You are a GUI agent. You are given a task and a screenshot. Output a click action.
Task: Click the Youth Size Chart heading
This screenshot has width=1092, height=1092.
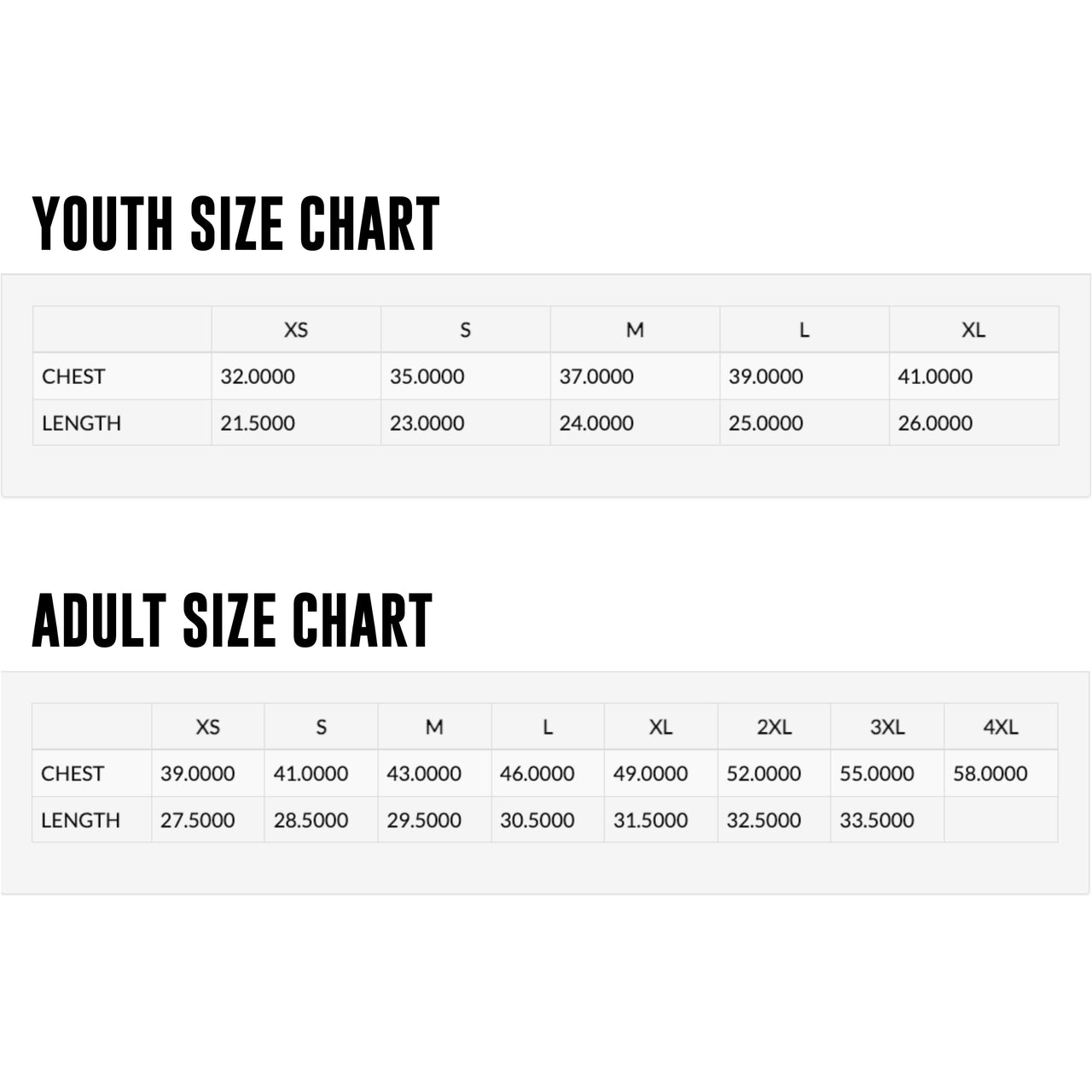pos(235,224)
